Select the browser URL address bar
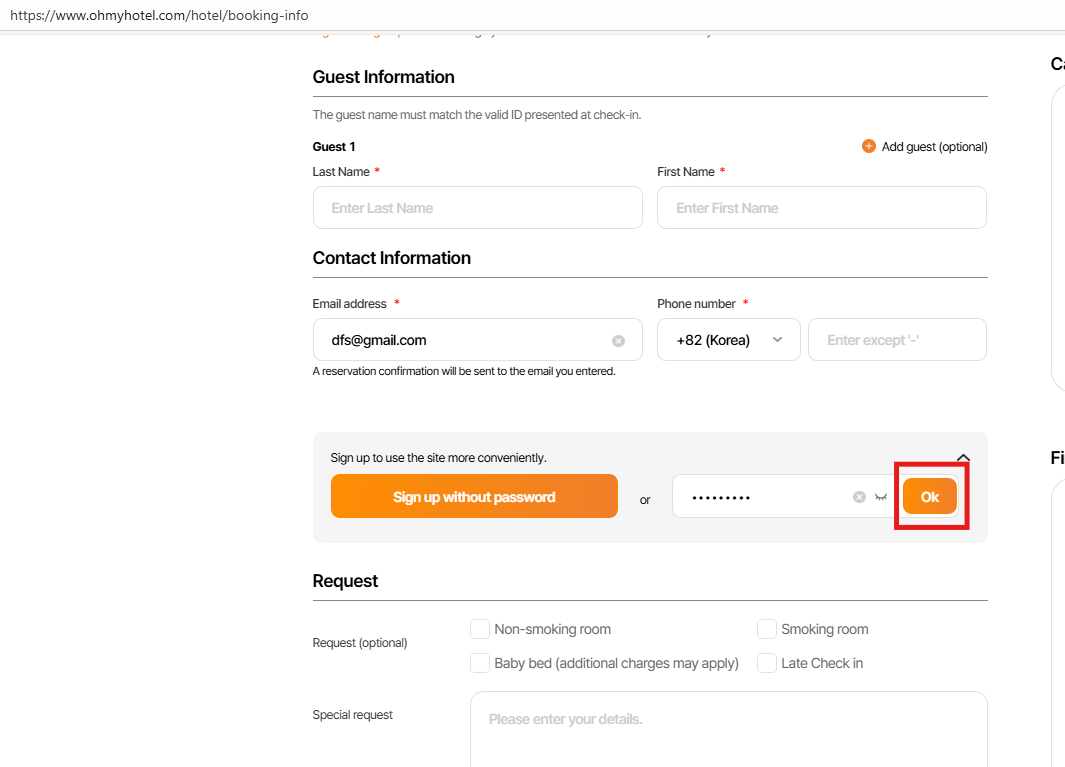The width and height of the screenshot is (1065, 767). [400, 16]
